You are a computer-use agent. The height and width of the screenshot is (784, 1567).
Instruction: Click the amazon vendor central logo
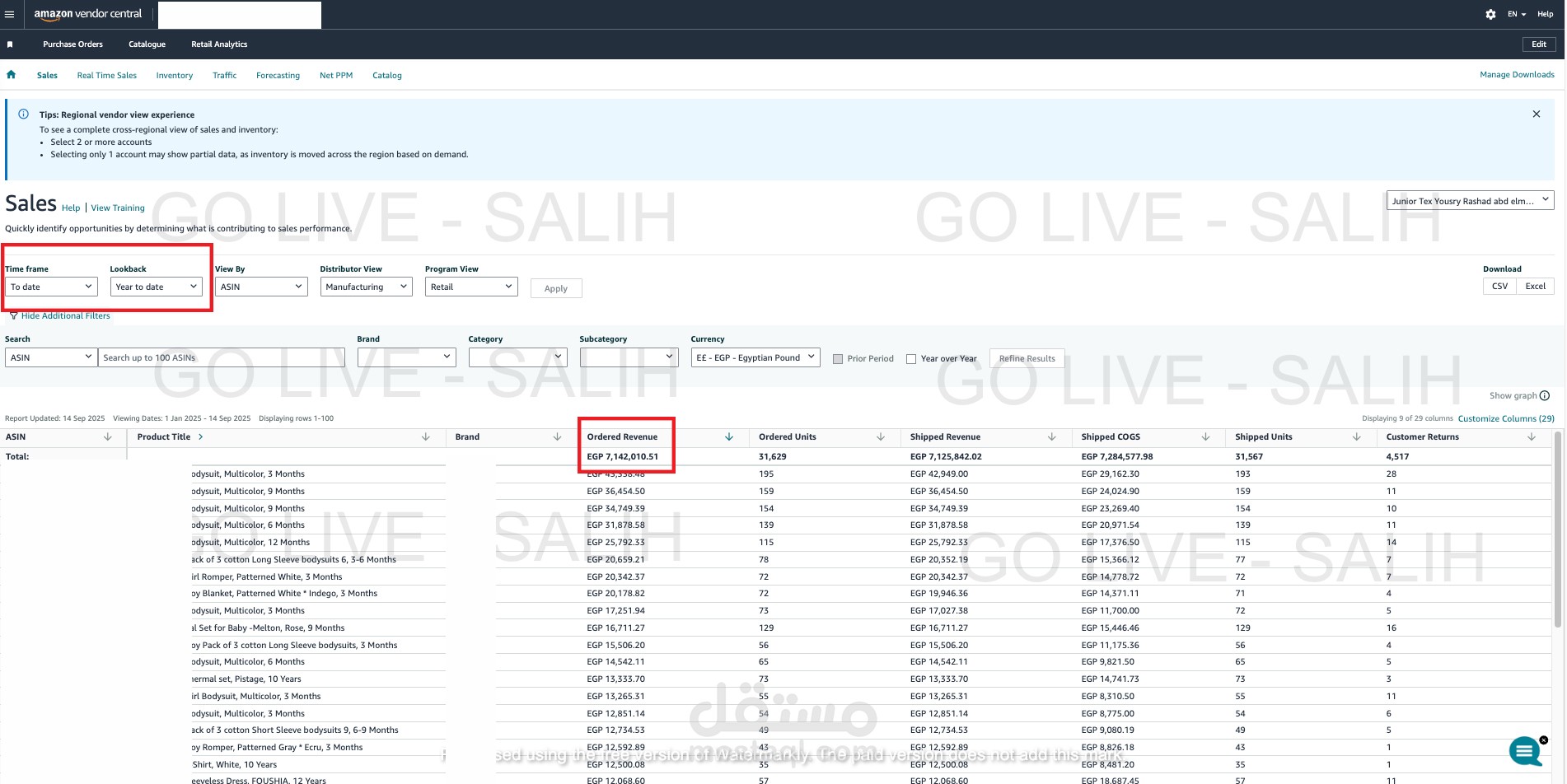coord(88,14)
